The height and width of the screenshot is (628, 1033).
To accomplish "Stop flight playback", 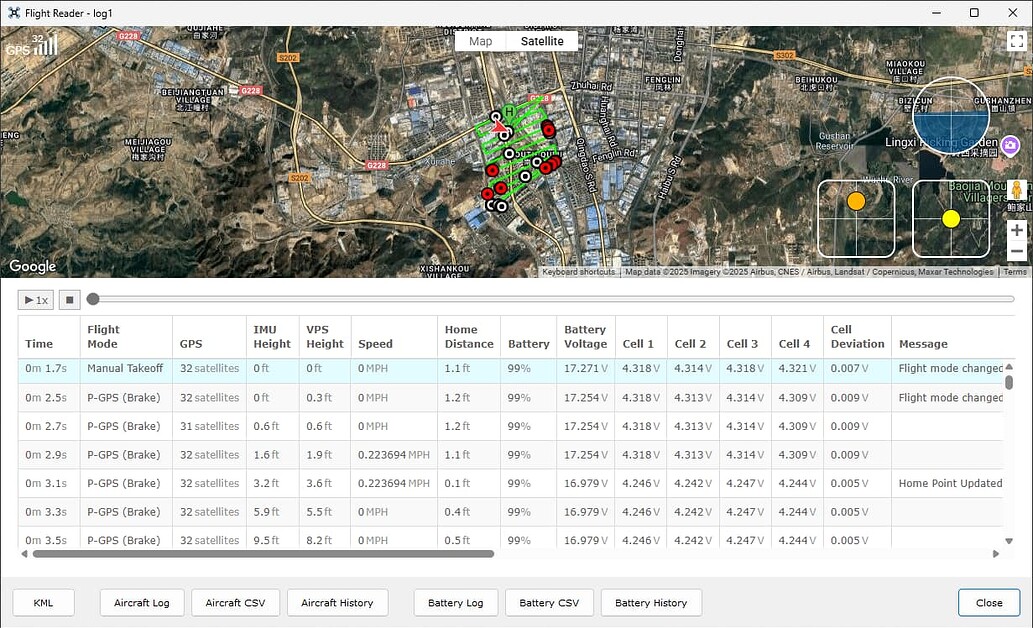I will (69, 300).
